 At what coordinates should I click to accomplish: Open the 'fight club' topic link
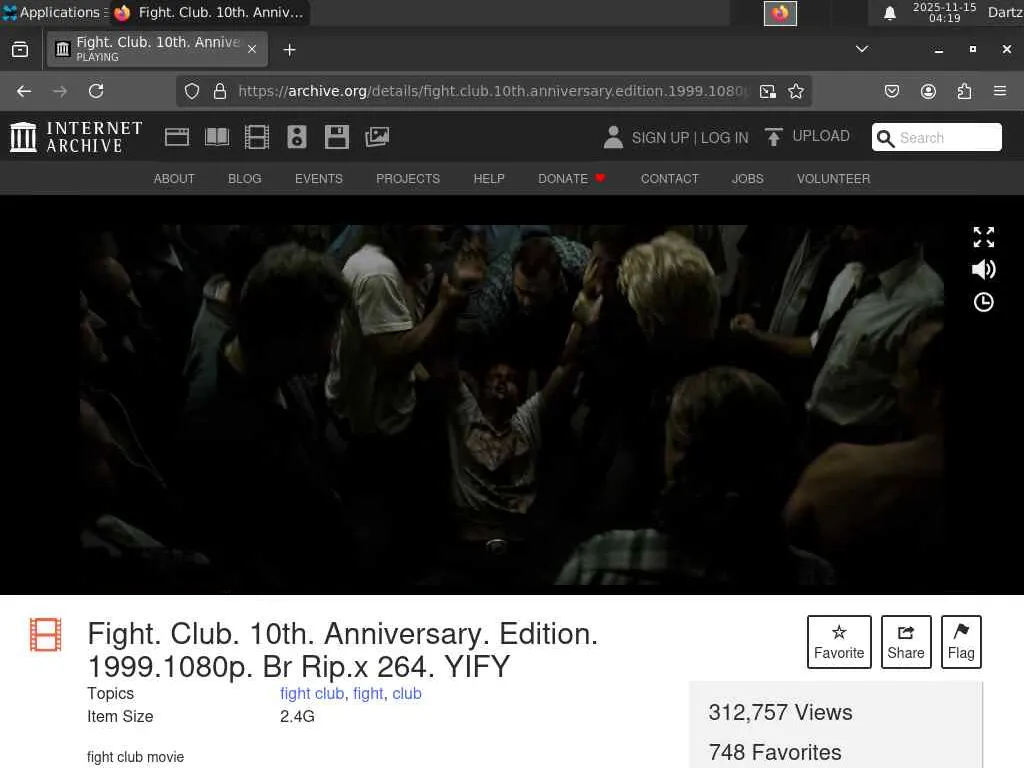tap(312, 694)
